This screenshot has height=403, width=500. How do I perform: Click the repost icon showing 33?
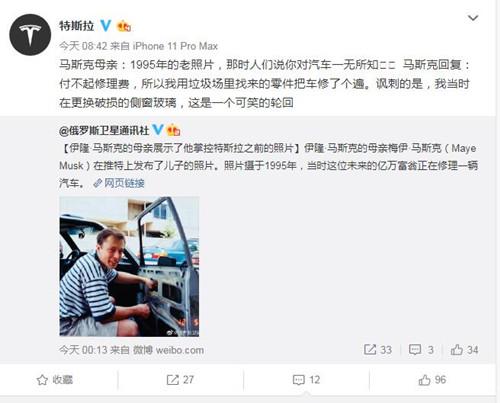(x=378, y=350)
